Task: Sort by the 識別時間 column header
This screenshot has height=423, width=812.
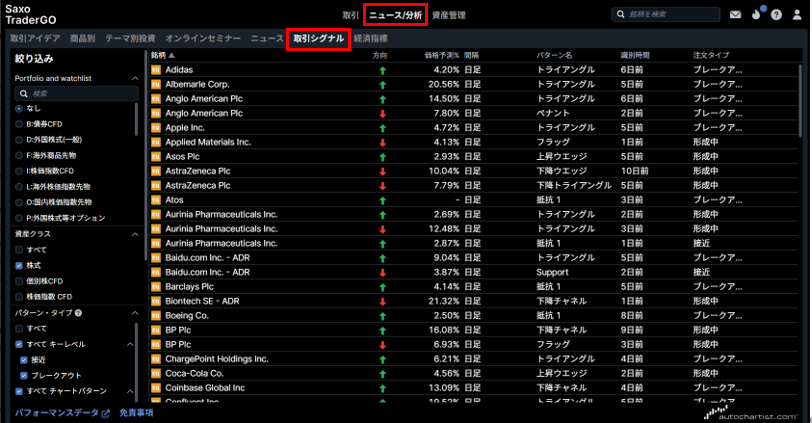Action: [635, 55]
